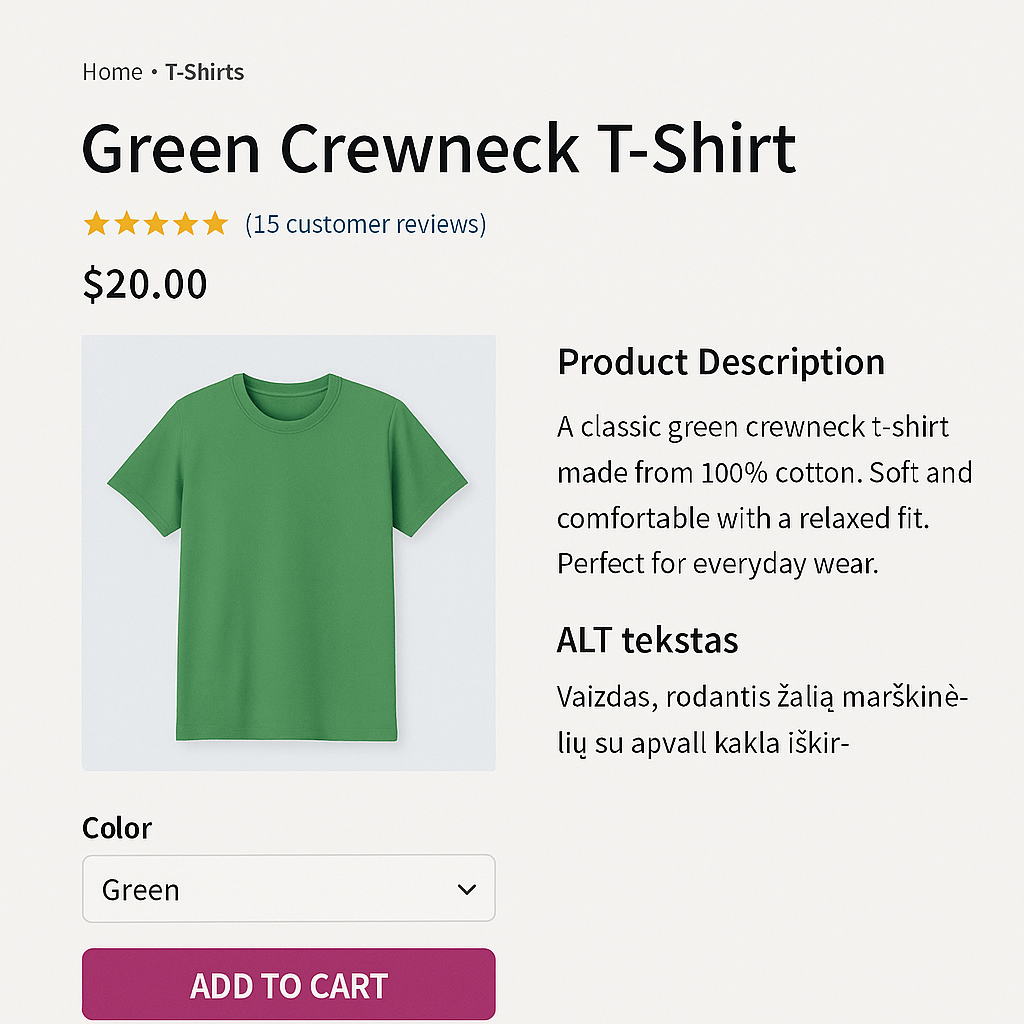Screen dimensions: 1024x1024
Task: Click the second rating star
Action: coord(126,224)
